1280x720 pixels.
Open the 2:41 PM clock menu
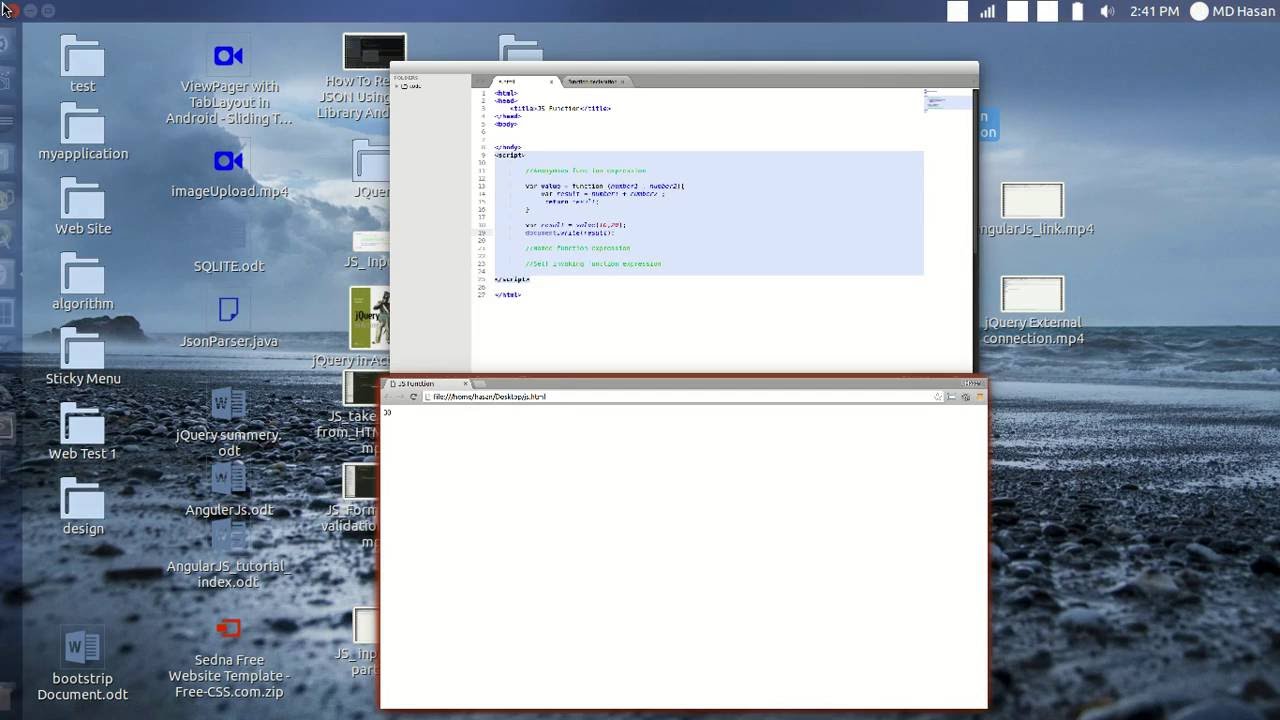coord(1155,12)
